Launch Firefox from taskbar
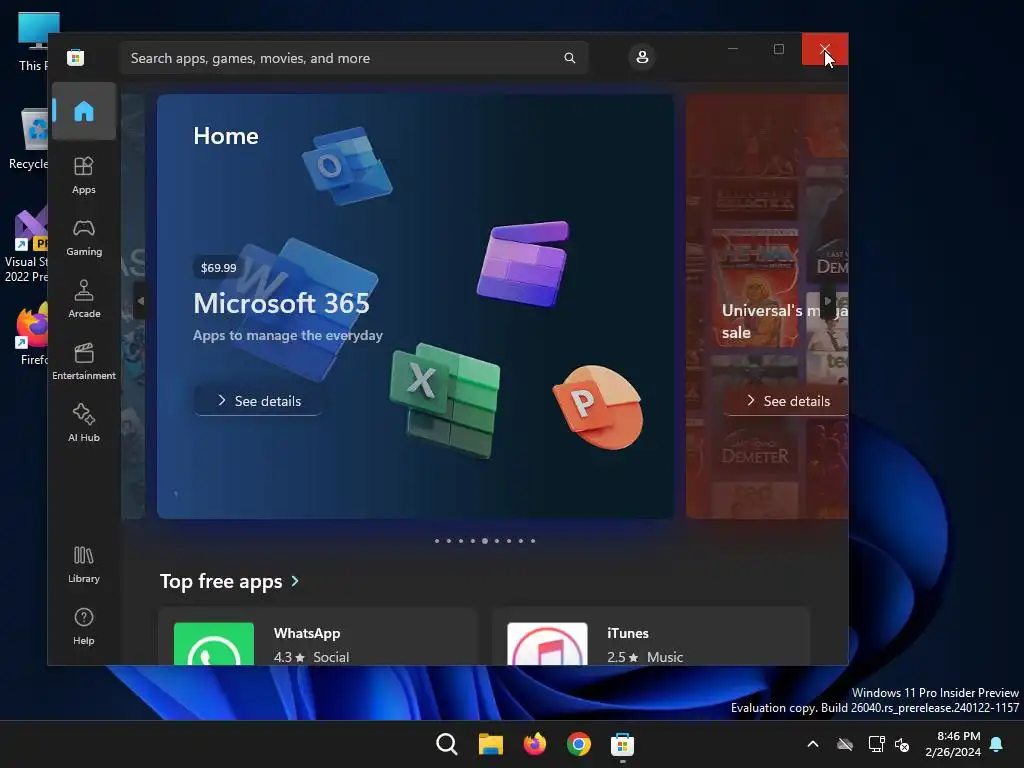Viewport: 1024px width, 768px height. (x=535, y=744)
